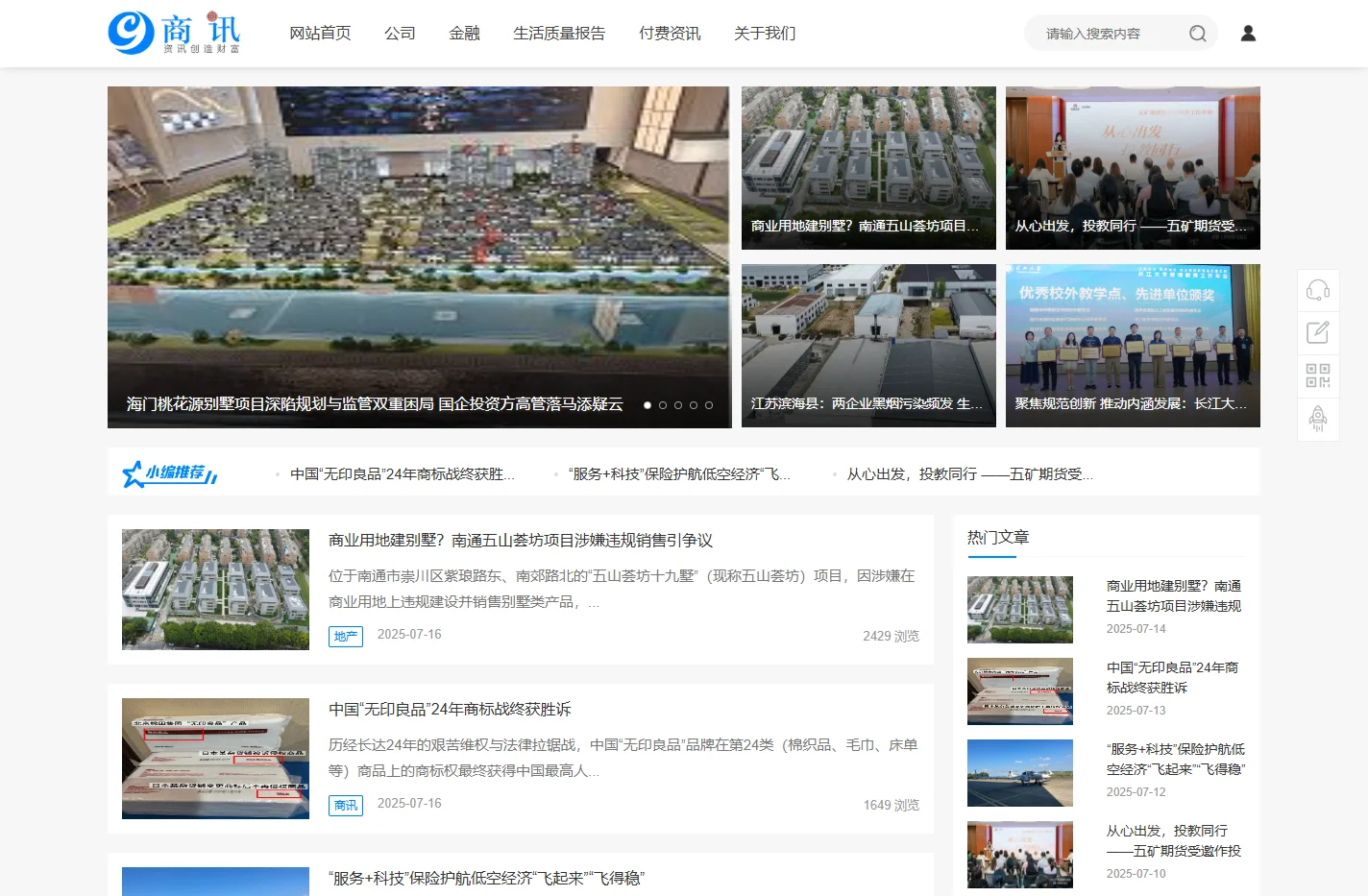1368x896 pixels.
Task: Open recommended link "服务+科技"保险护航
Action: 679,474
